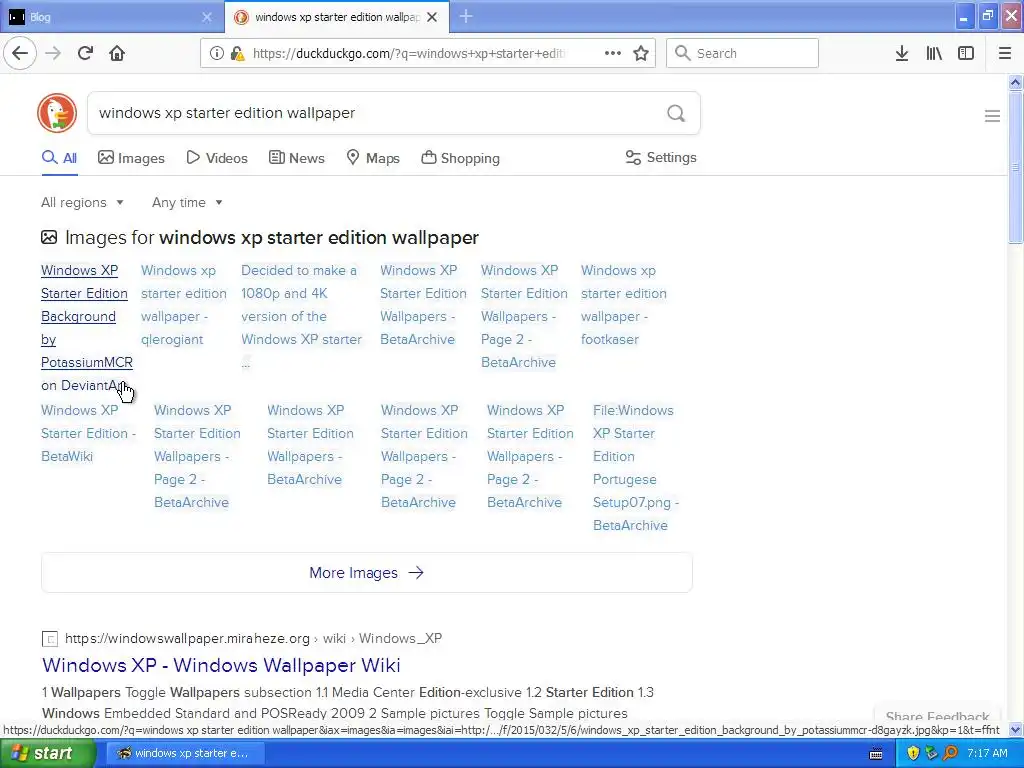Click the Firefox toolbar Search box

click(x=742, y=53)
